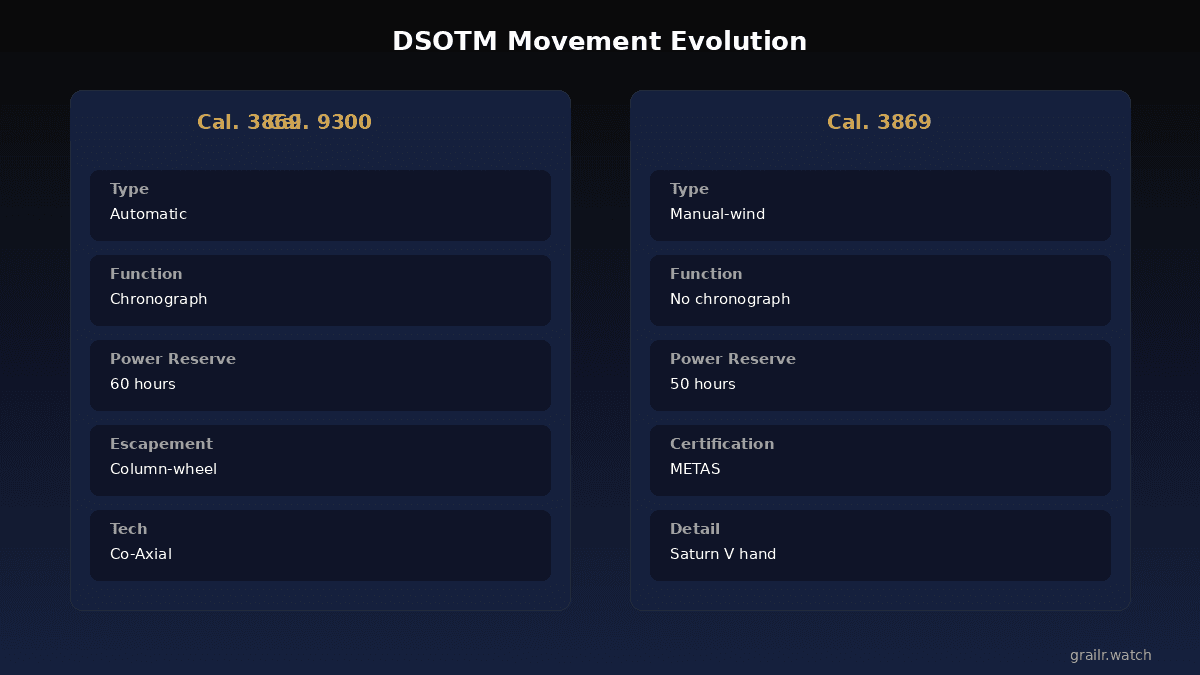Viewport: 1200px width, 675px height.
Task: Select the "50 hours" power reserve value
Action: pyautogui.click(x=703, y=384)
